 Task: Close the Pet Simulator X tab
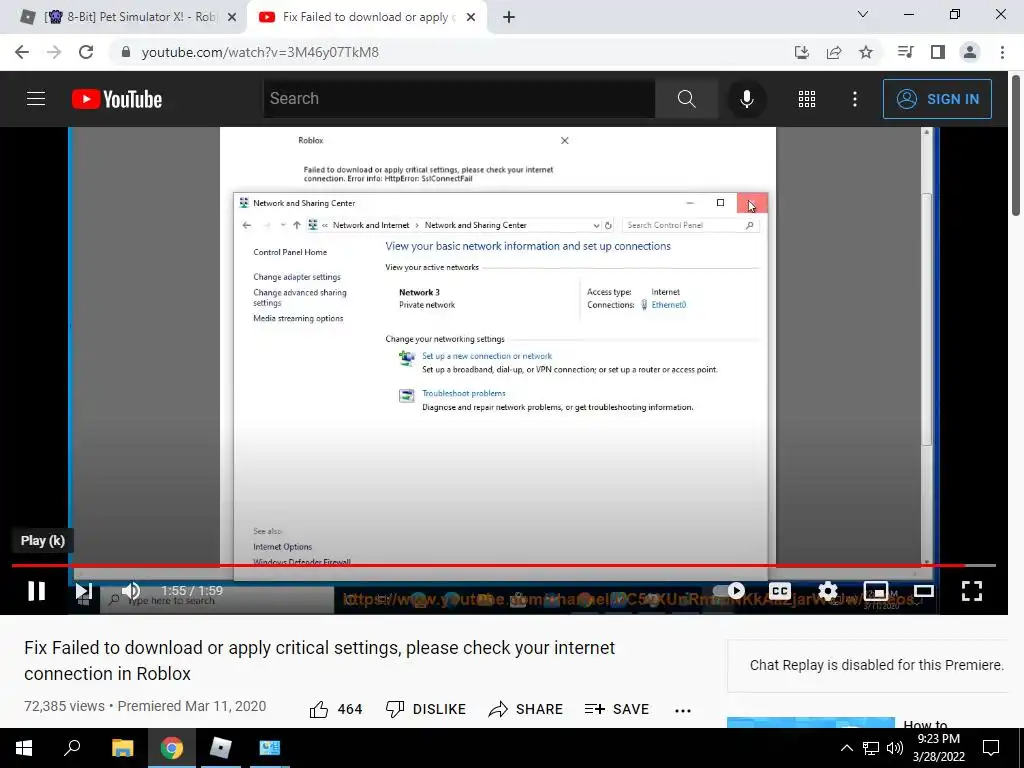(x=232, y=17)
